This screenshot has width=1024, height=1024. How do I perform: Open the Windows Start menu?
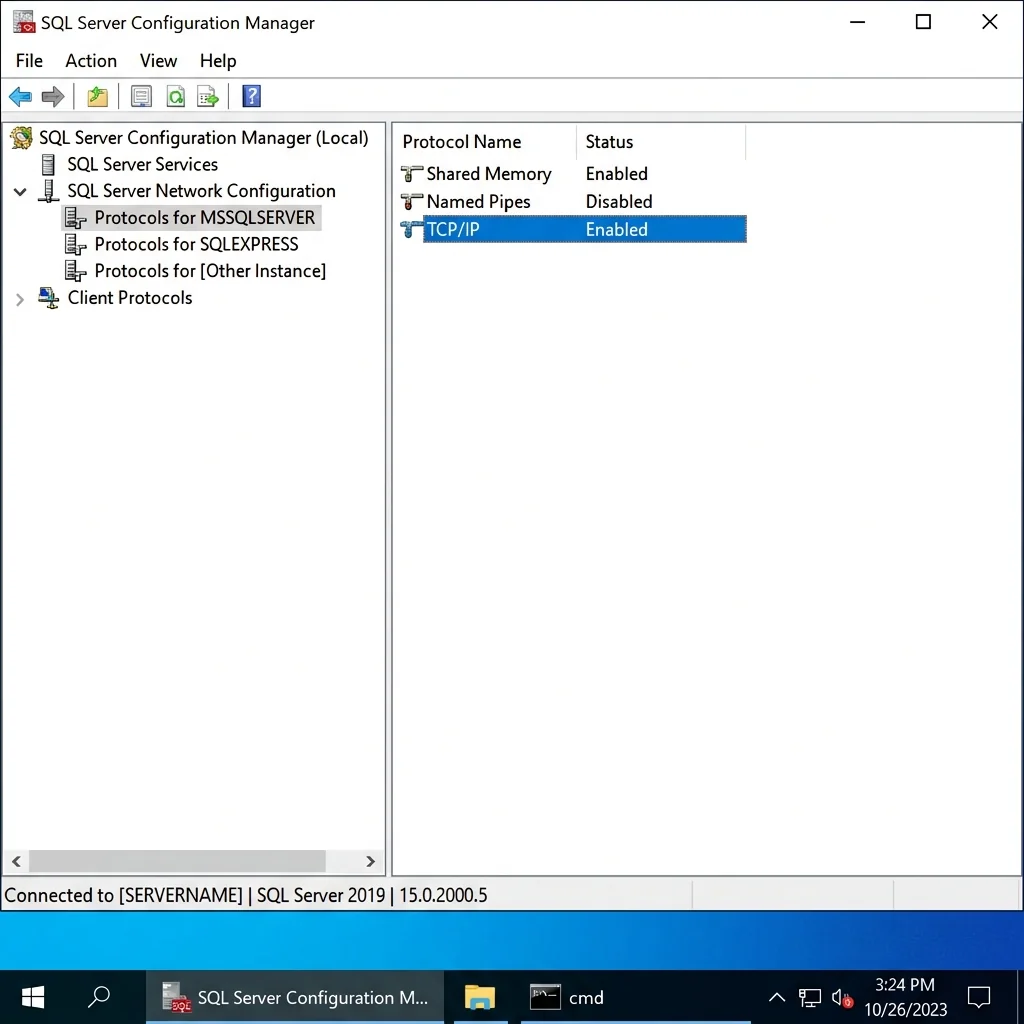pos(33,997)
